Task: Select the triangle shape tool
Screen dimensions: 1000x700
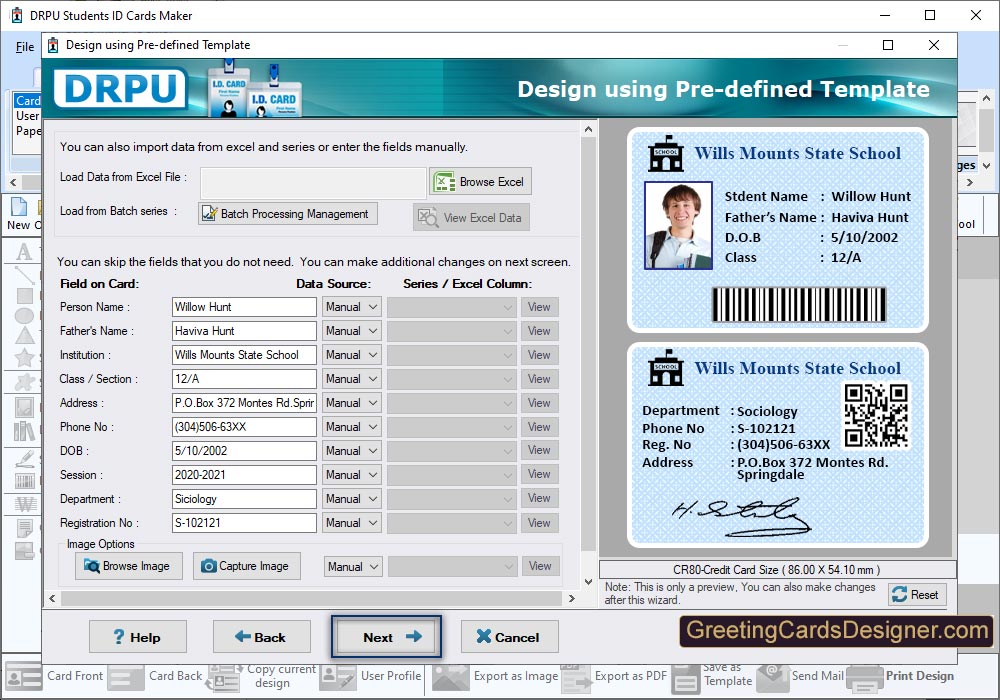Action: coord(24,336)
